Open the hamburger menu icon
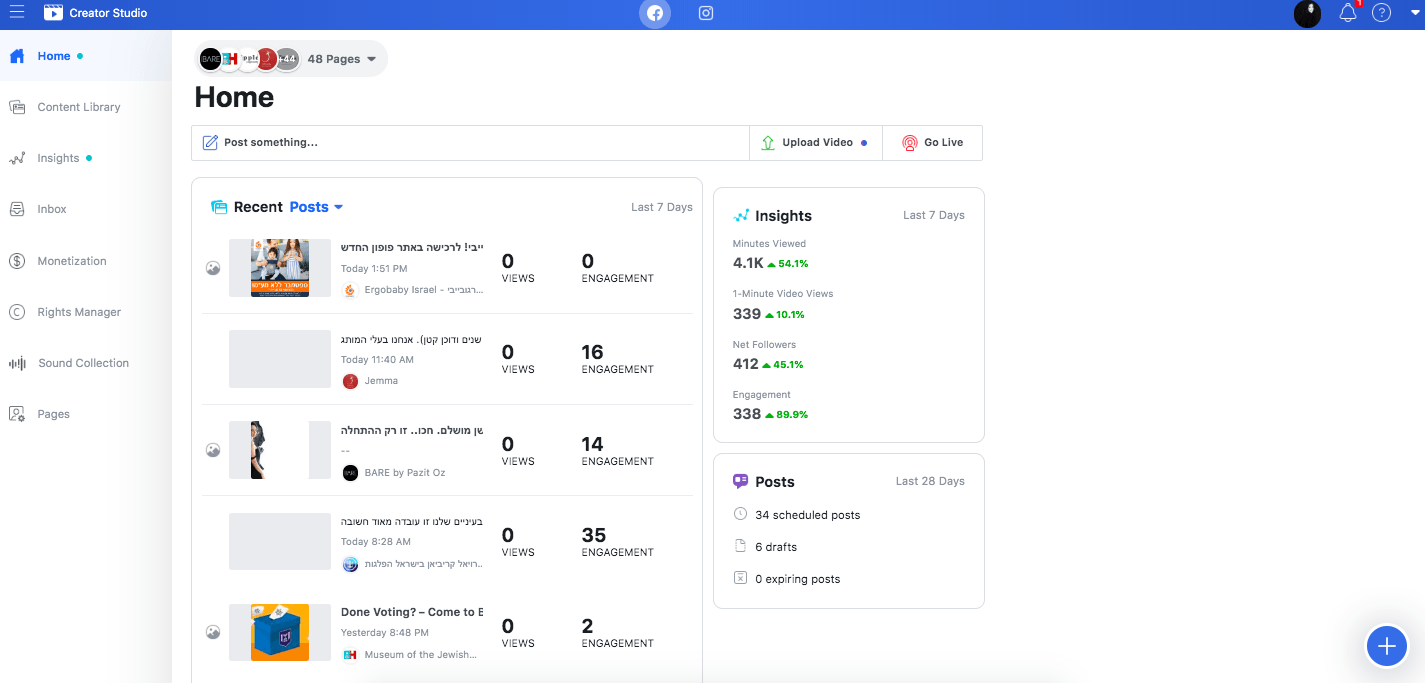Screen dimensions: 1425x683 (16, 13)
